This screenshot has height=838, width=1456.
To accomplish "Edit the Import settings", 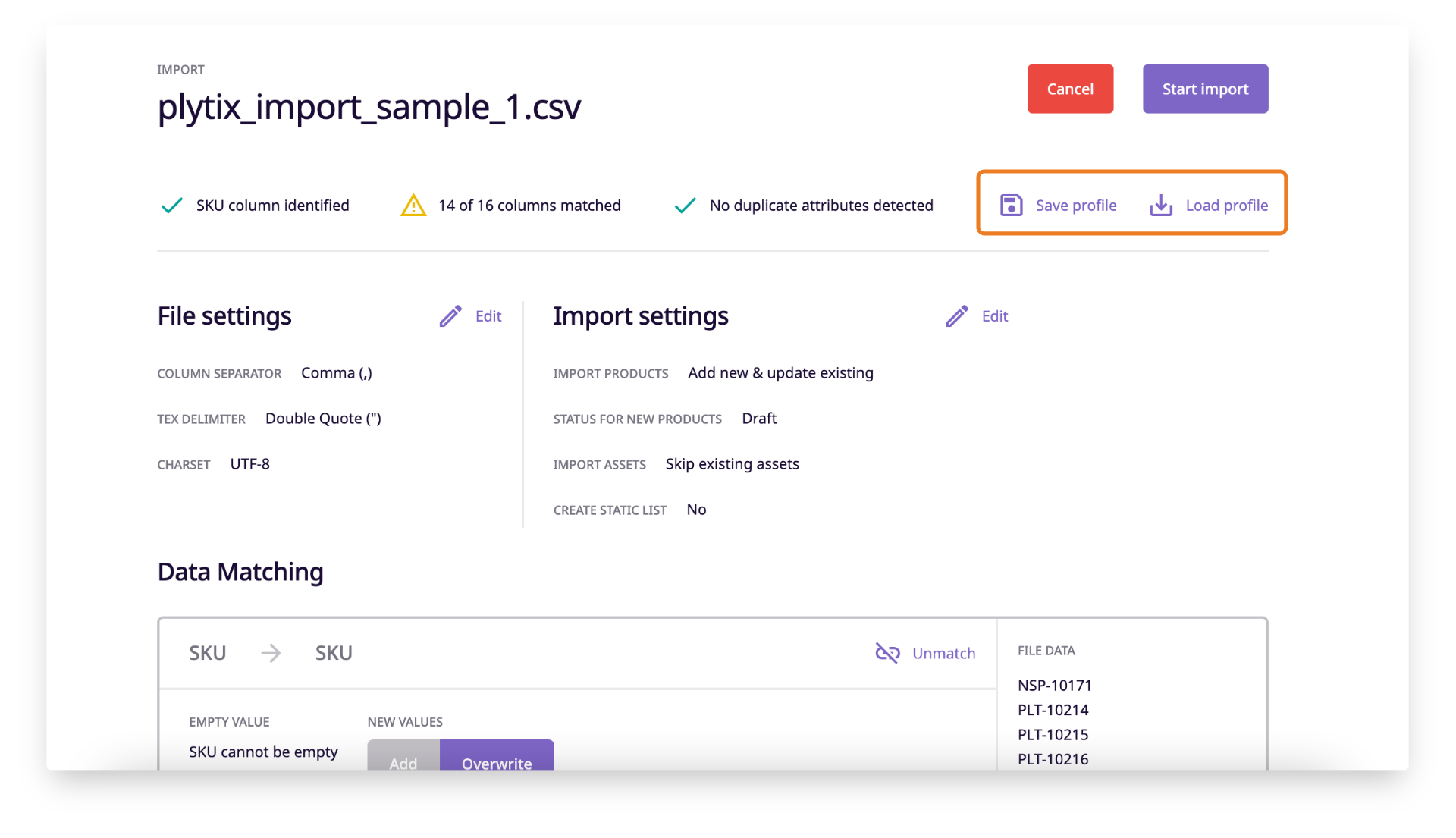I will [x=977, y=316].
